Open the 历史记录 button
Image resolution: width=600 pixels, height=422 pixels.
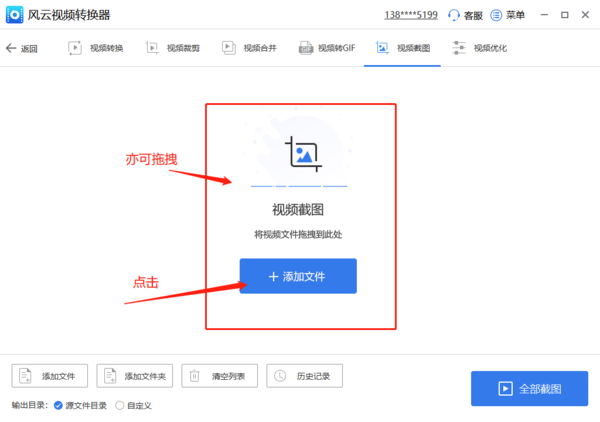point(305,376)
